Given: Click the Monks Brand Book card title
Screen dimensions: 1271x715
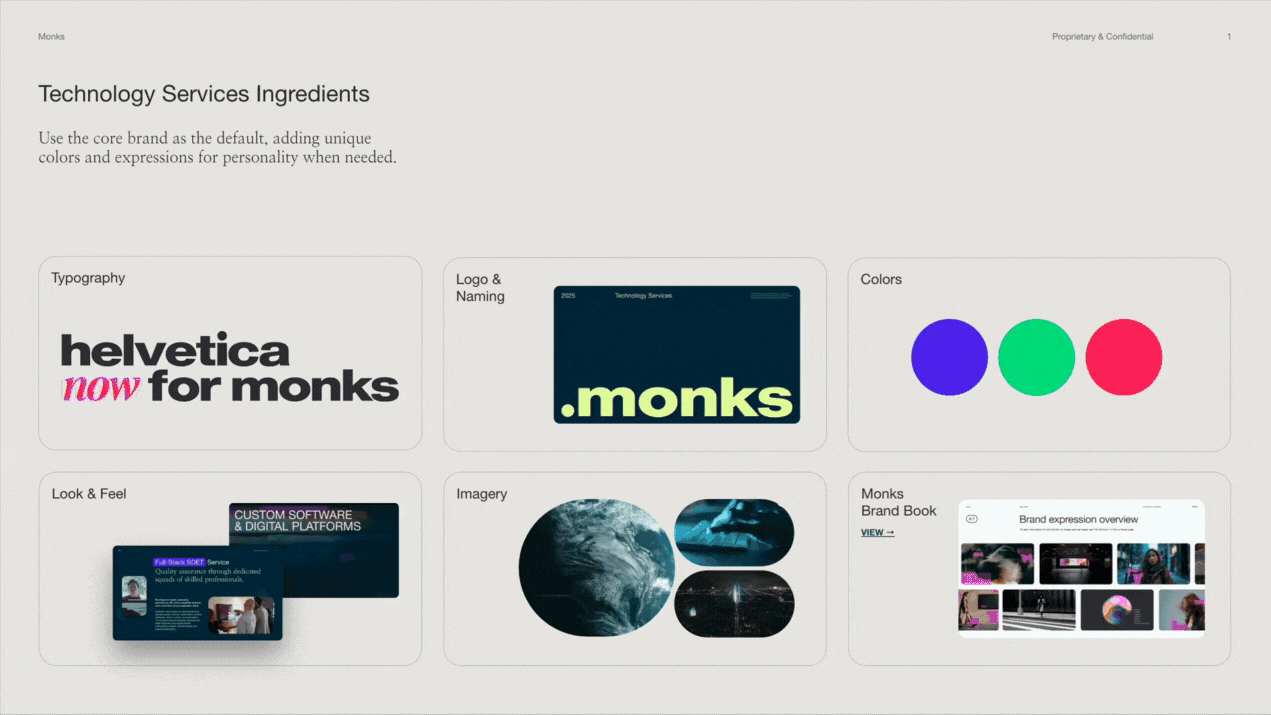Looking at the screenshot, I should click(x=898, y=502).
